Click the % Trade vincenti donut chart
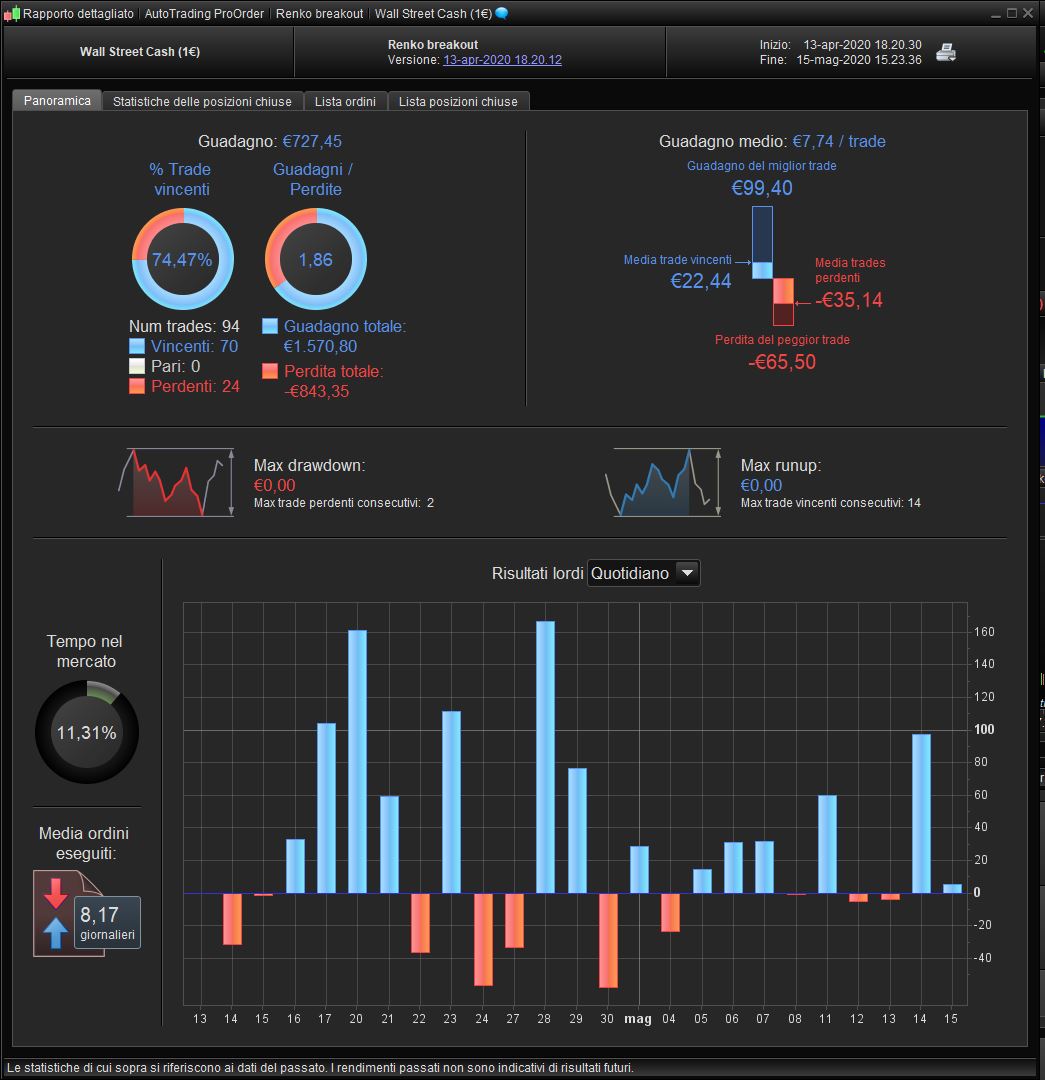This screenshot has width=1045, height=1080. [x=183, y=259]
